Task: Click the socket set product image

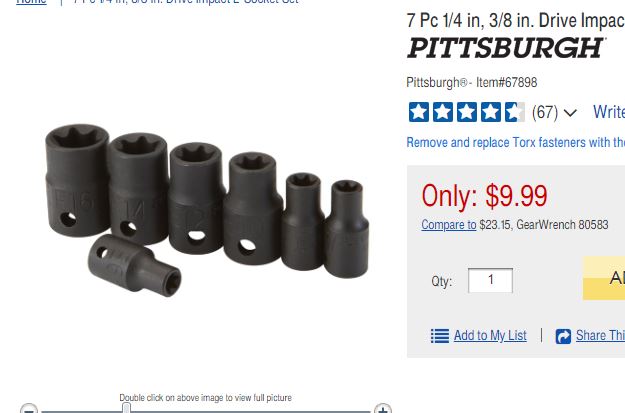Action: 206,209
